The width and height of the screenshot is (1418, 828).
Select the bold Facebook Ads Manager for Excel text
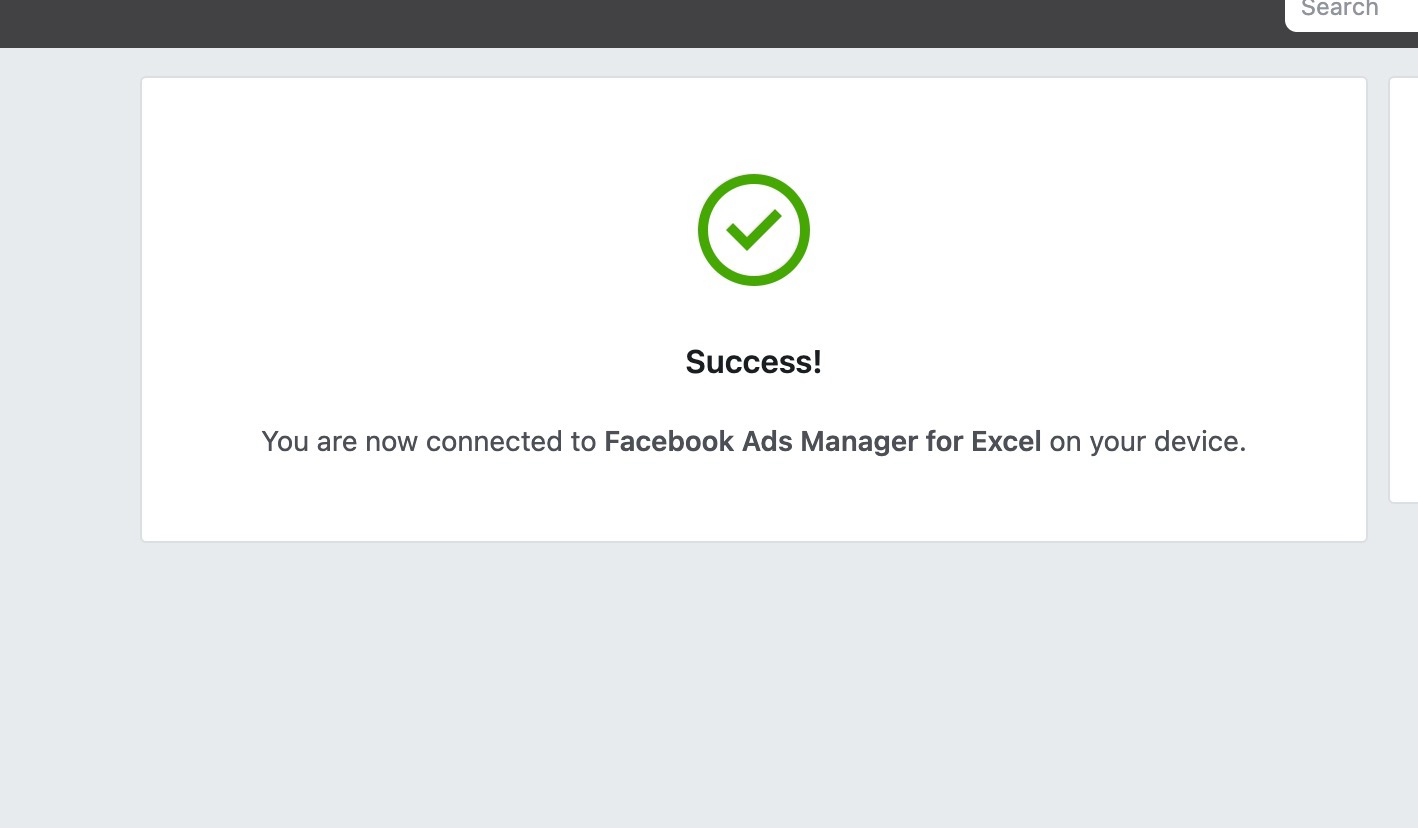pos(823,441)
